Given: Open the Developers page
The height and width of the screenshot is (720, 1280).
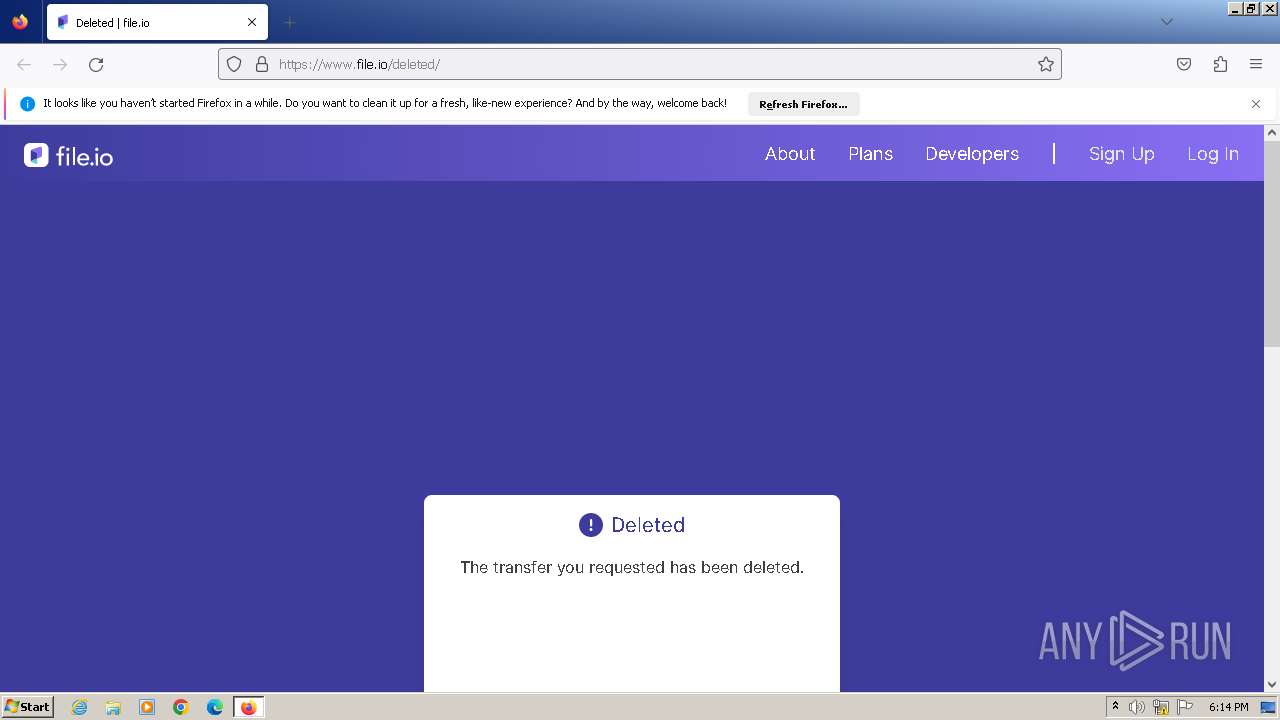Looking at the screenshot, I should [x=972, y=154].
